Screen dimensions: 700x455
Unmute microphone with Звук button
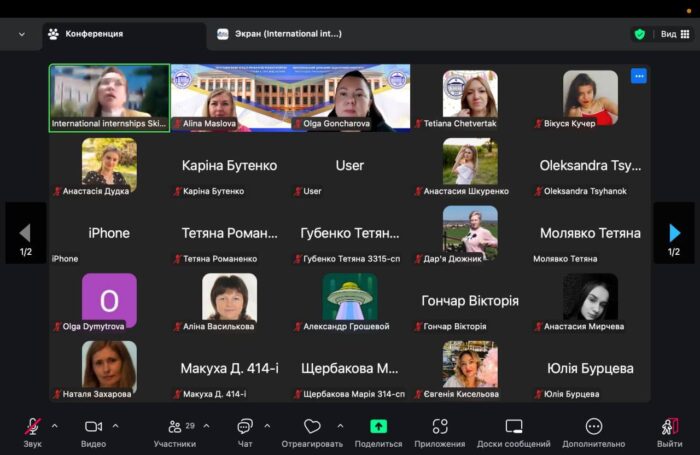pyautogui.click(x=33, y=427)
